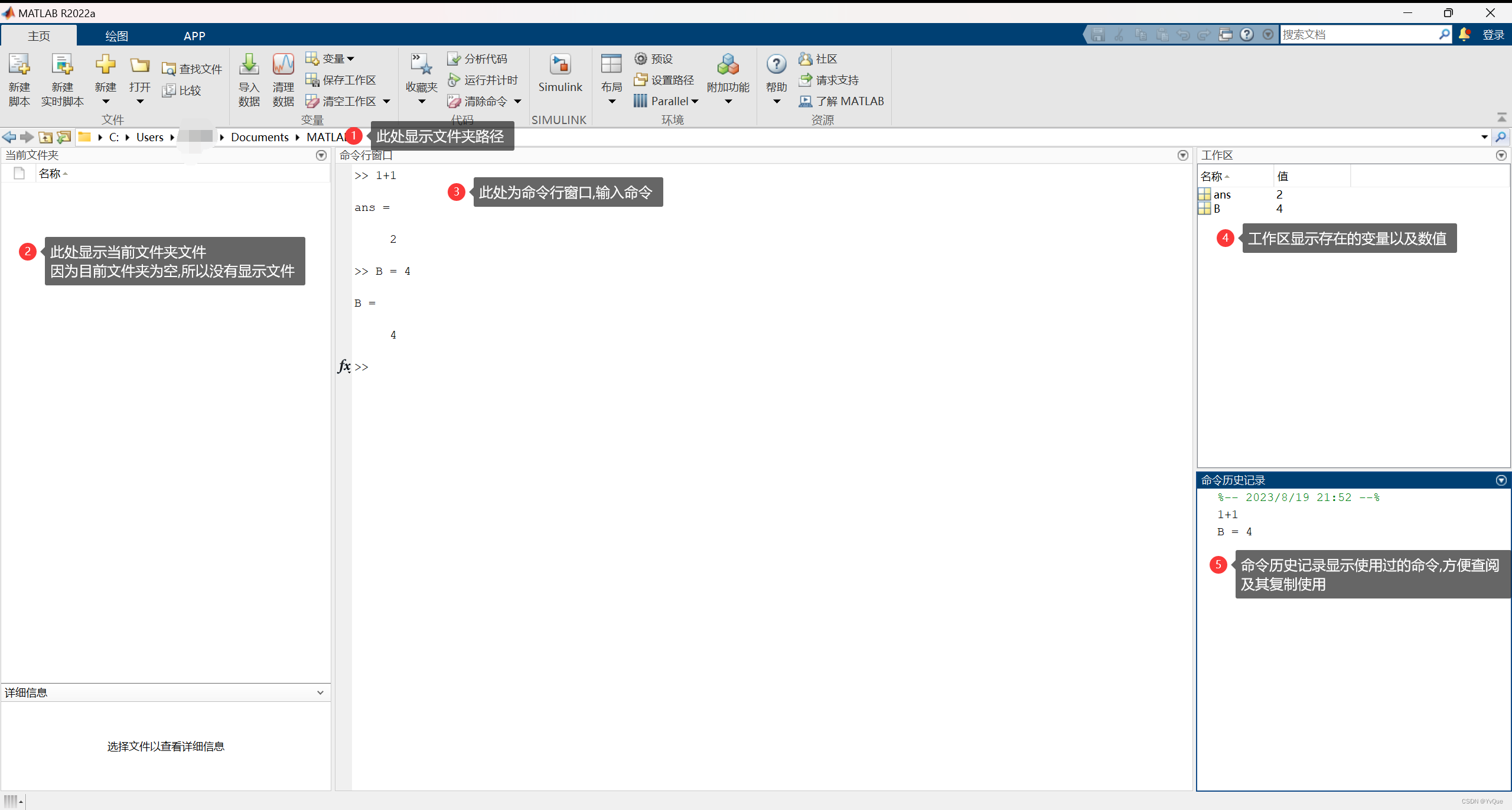The width and height of the screenshot is (1512, 810).
Task: Switch to the APP tab
Action: click(194, 35)
